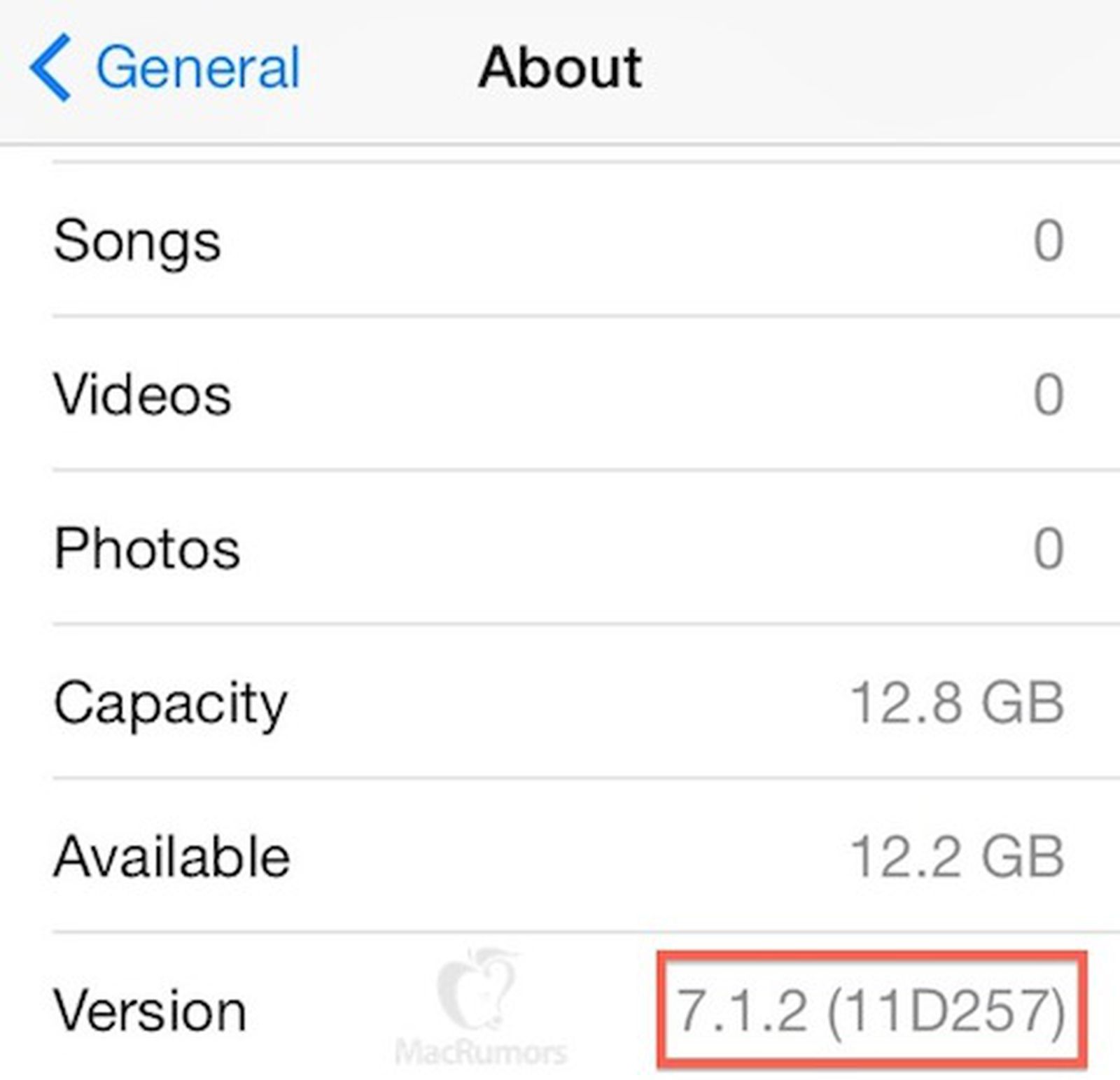Tap the 7.1.2 version number
Screen dimensions: 1120x1080
(742, 1011)
